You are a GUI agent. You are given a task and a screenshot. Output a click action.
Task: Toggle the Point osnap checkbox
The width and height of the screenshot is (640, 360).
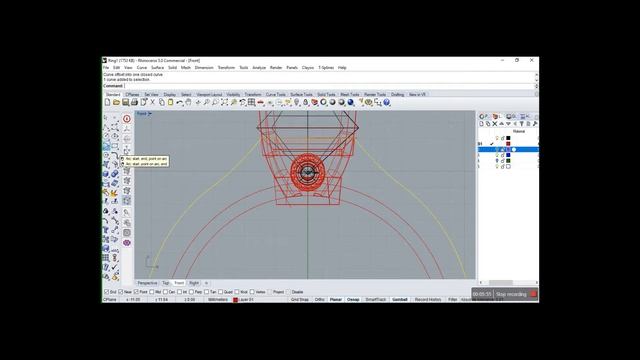(136, 292)
